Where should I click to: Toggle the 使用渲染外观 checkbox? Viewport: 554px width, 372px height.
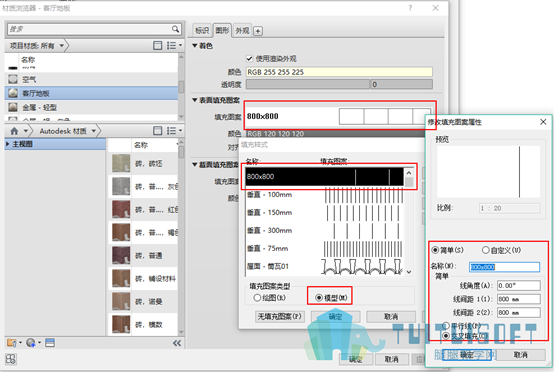coord(249,58)
